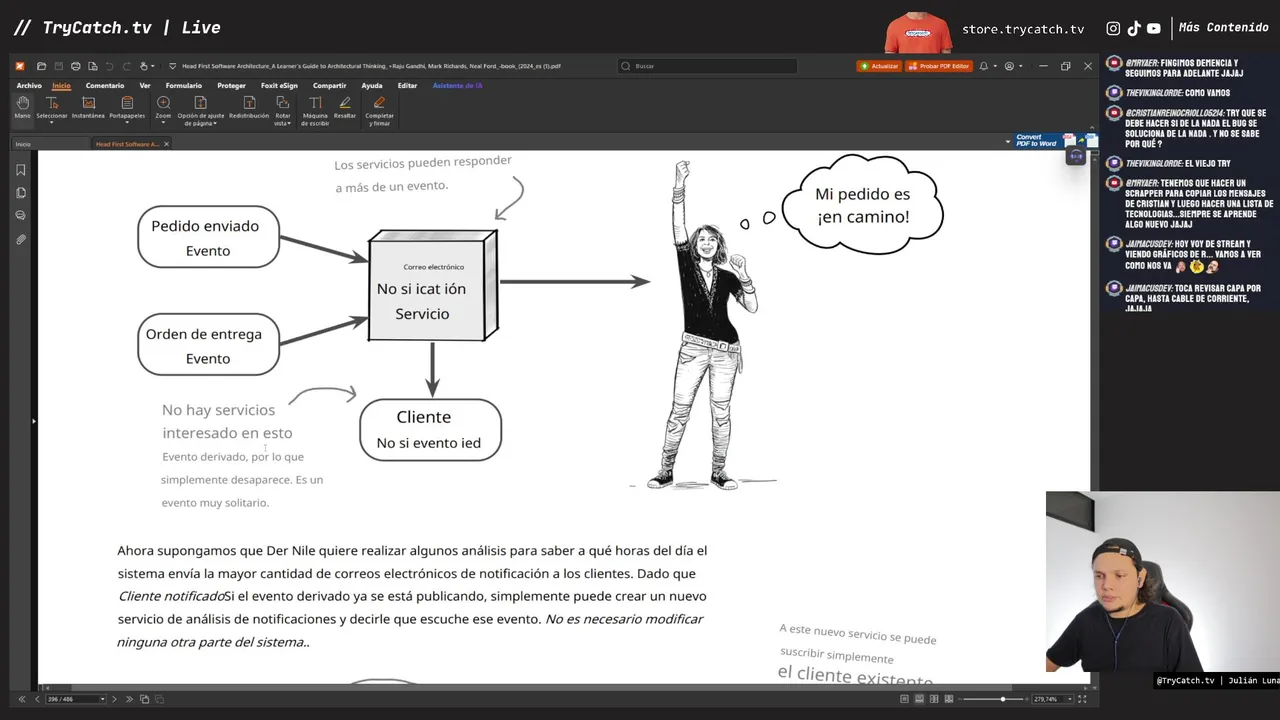
Task: Open the Compartir ribbon tab
Action: coord(329,86)
